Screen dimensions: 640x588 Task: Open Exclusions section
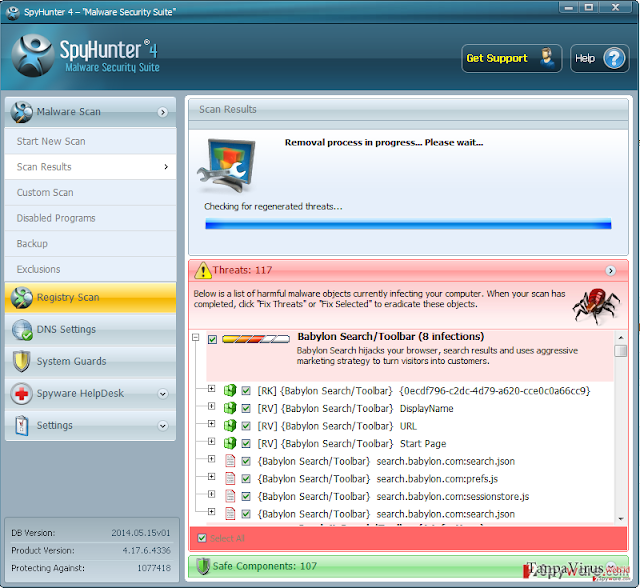[90, 269]
